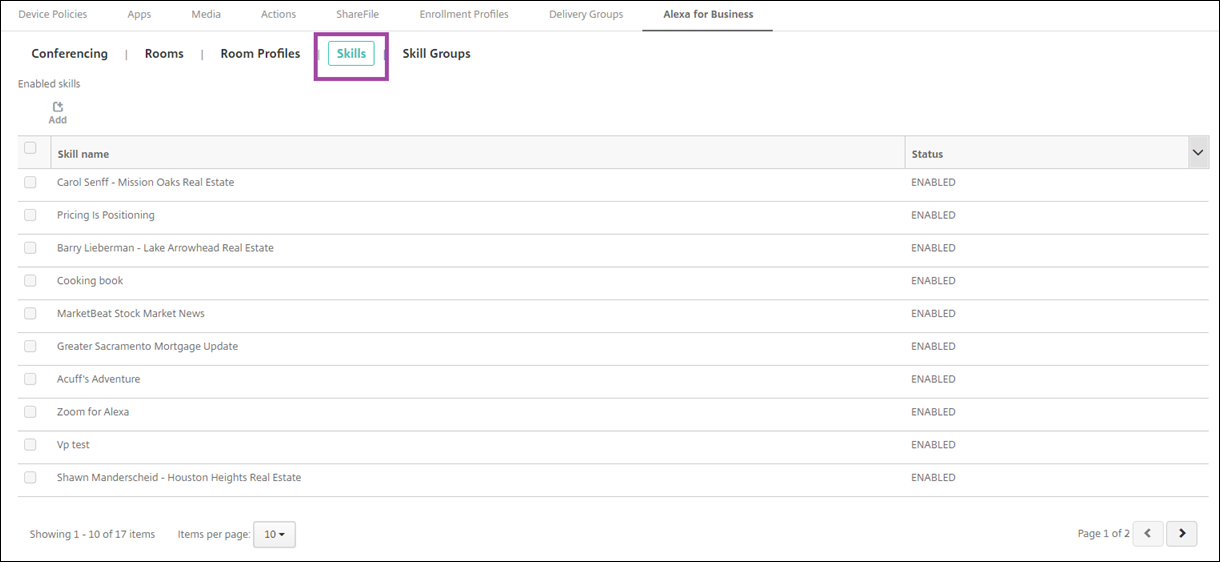
Task: Open the Items per page dropdown
Action: (274, 535)
